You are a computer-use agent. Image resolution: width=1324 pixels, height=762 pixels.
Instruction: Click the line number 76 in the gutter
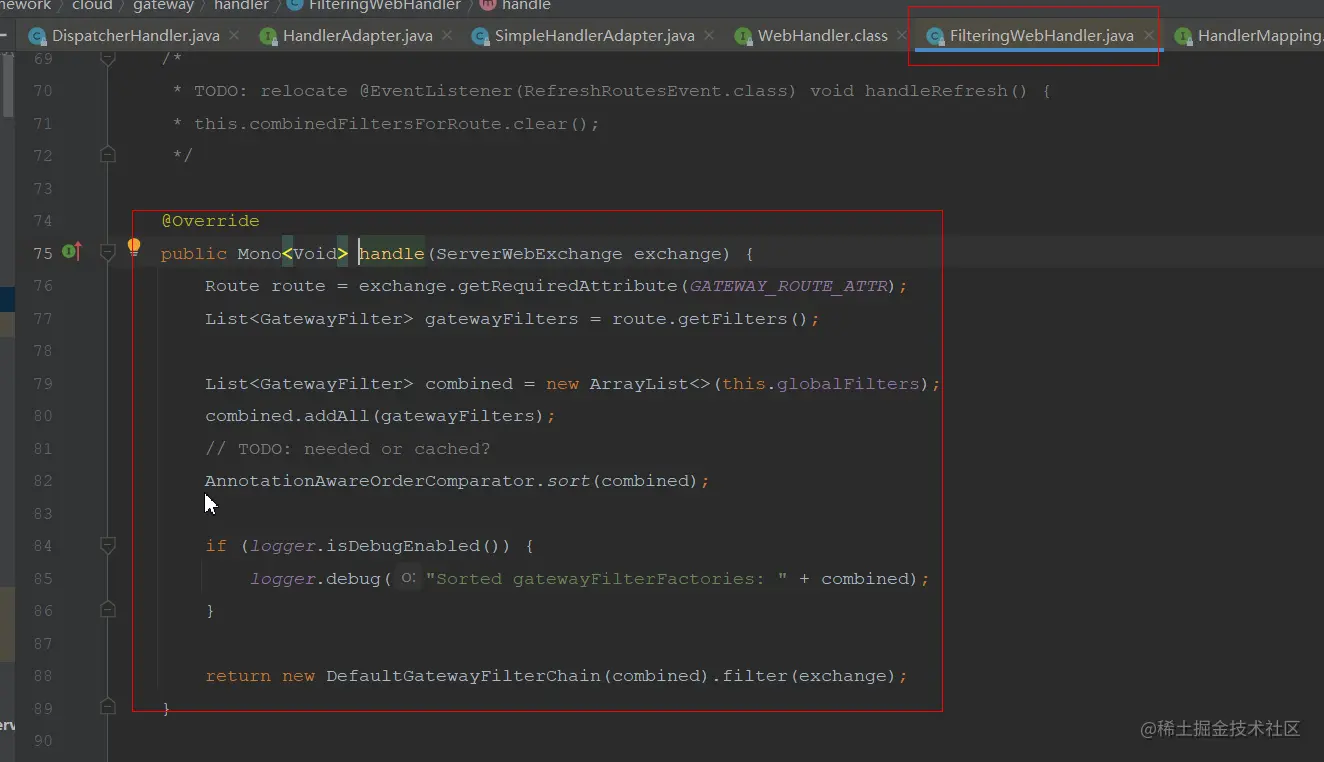click(43, 286)
